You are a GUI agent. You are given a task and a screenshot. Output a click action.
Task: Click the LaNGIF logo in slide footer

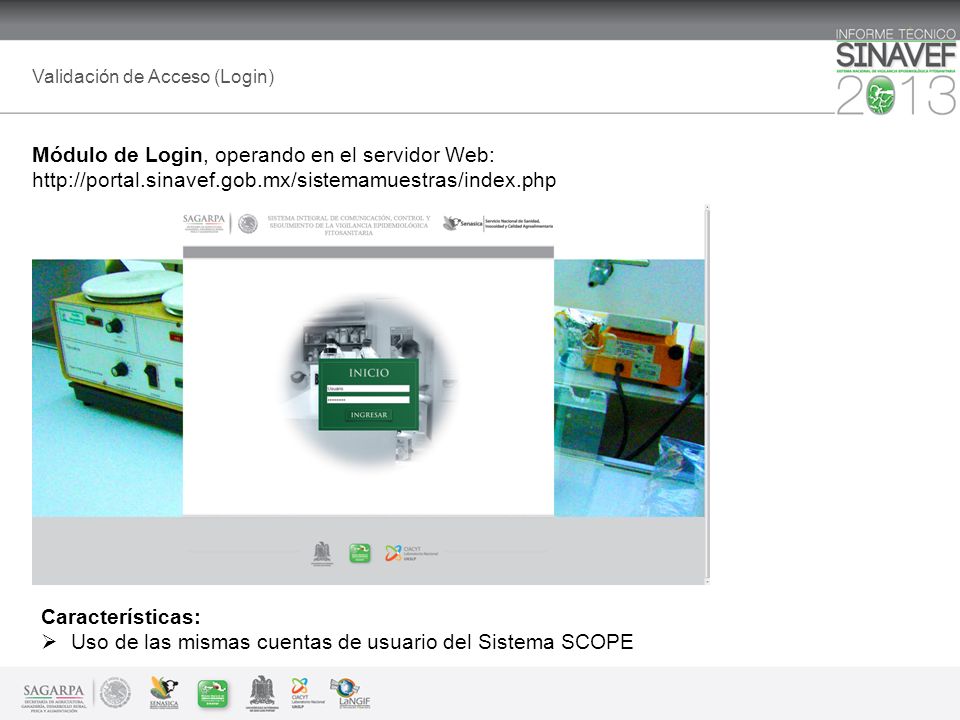click(x=350, y=694)
